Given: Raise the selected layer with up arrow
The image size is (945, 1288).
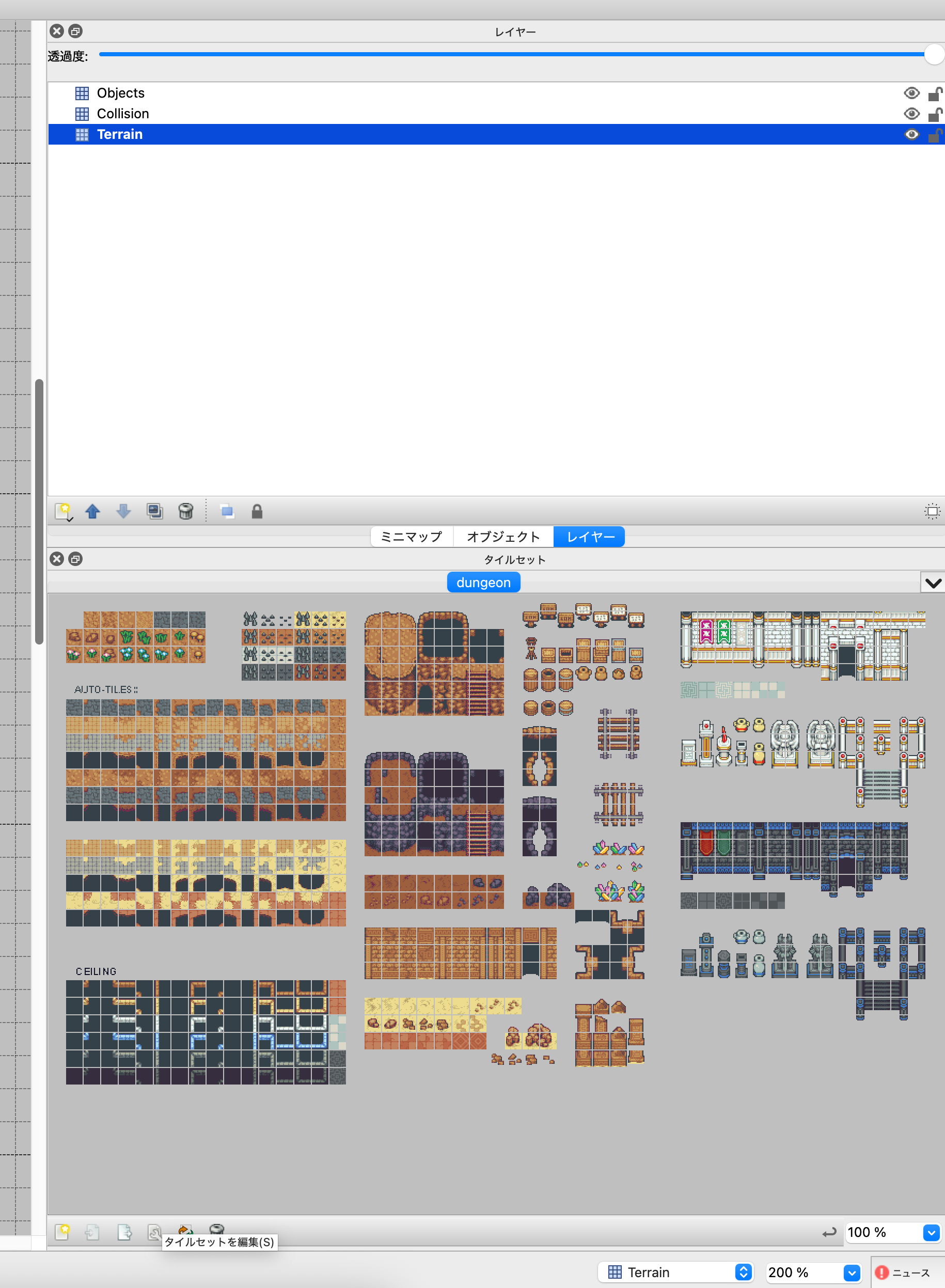Looking at the screenshot, I should pos(92,511).
